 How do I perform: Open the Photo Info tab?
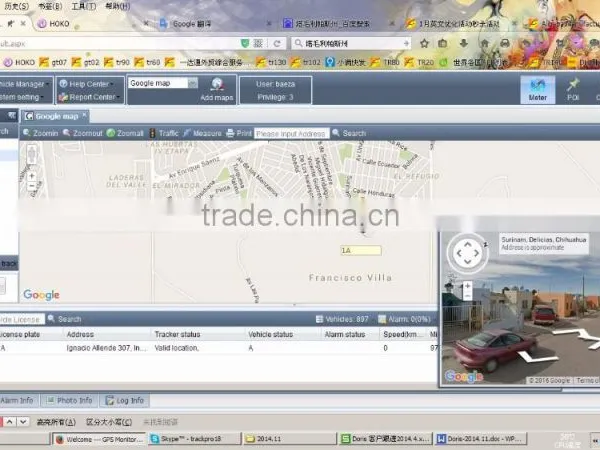[70, 400]
